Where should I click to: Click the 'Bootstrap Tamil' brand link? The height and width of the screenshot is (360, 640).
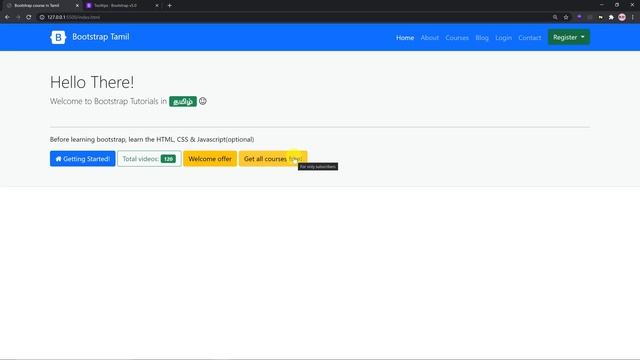click(x=100, y=37)
